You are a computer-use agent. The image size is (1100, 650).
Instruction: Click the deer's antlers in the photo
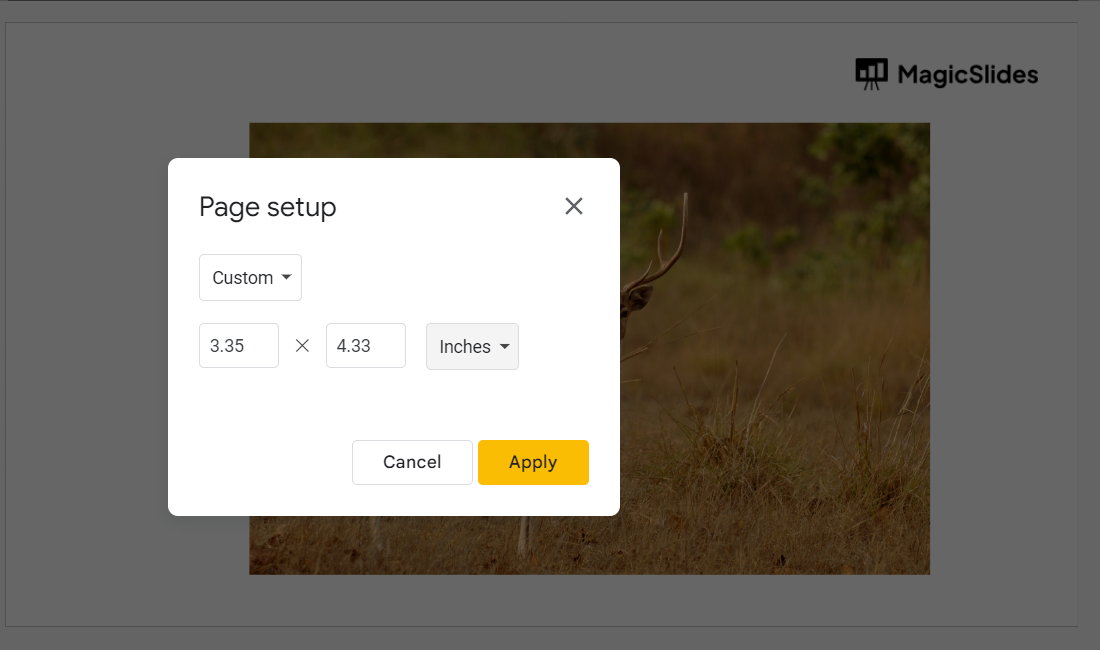click(x=672, y=240)
